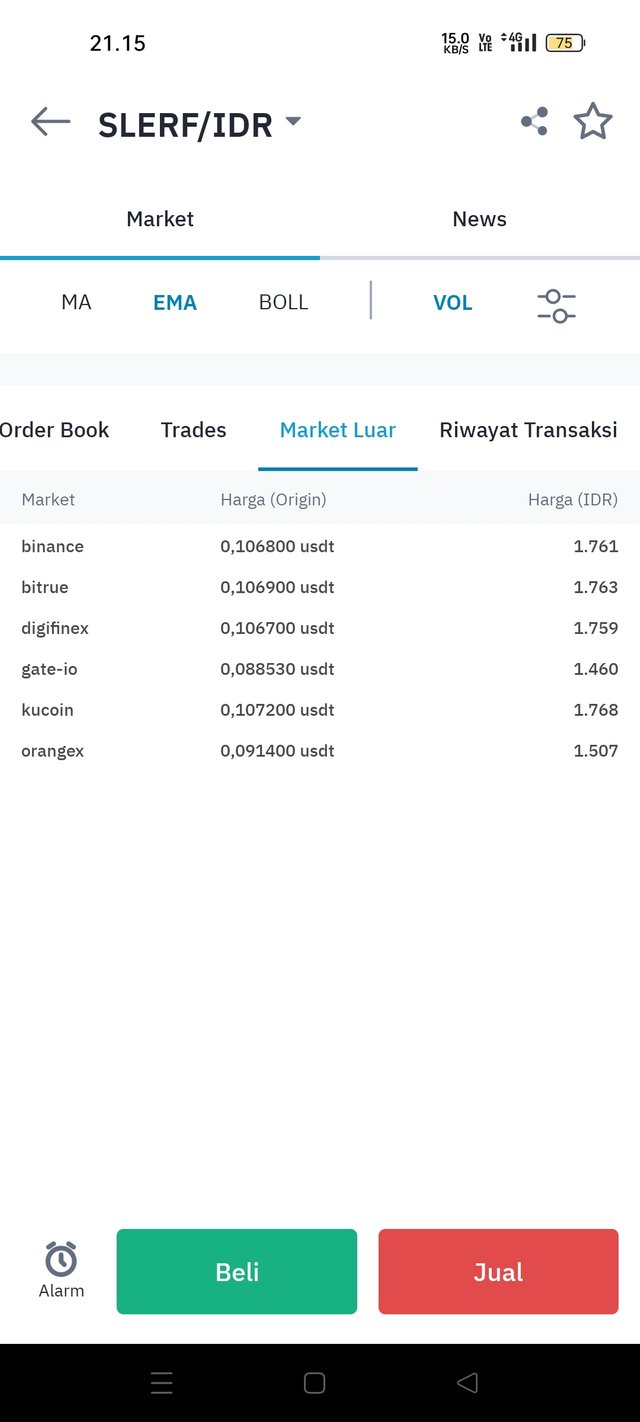This screenshot has height=1422, width=640.
Task: Tap the red Jual button
Action: (x=498, y=1271)
